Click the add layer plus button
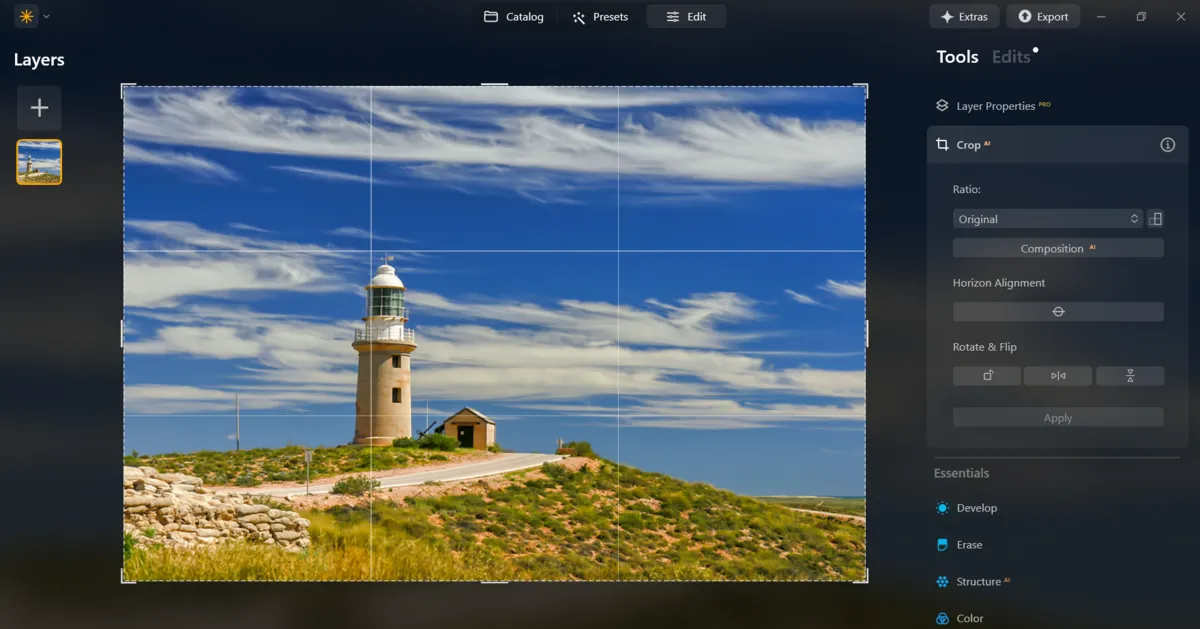The height and width of the screenshot is (629, 1200). point(39,107)
